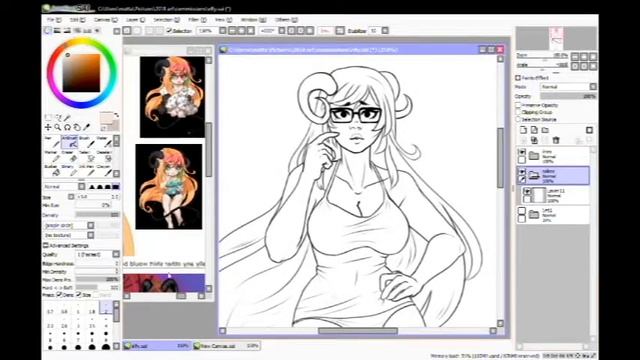
Task: Toggle pressure Size checkbox
Action: click(x=79, y=294)
